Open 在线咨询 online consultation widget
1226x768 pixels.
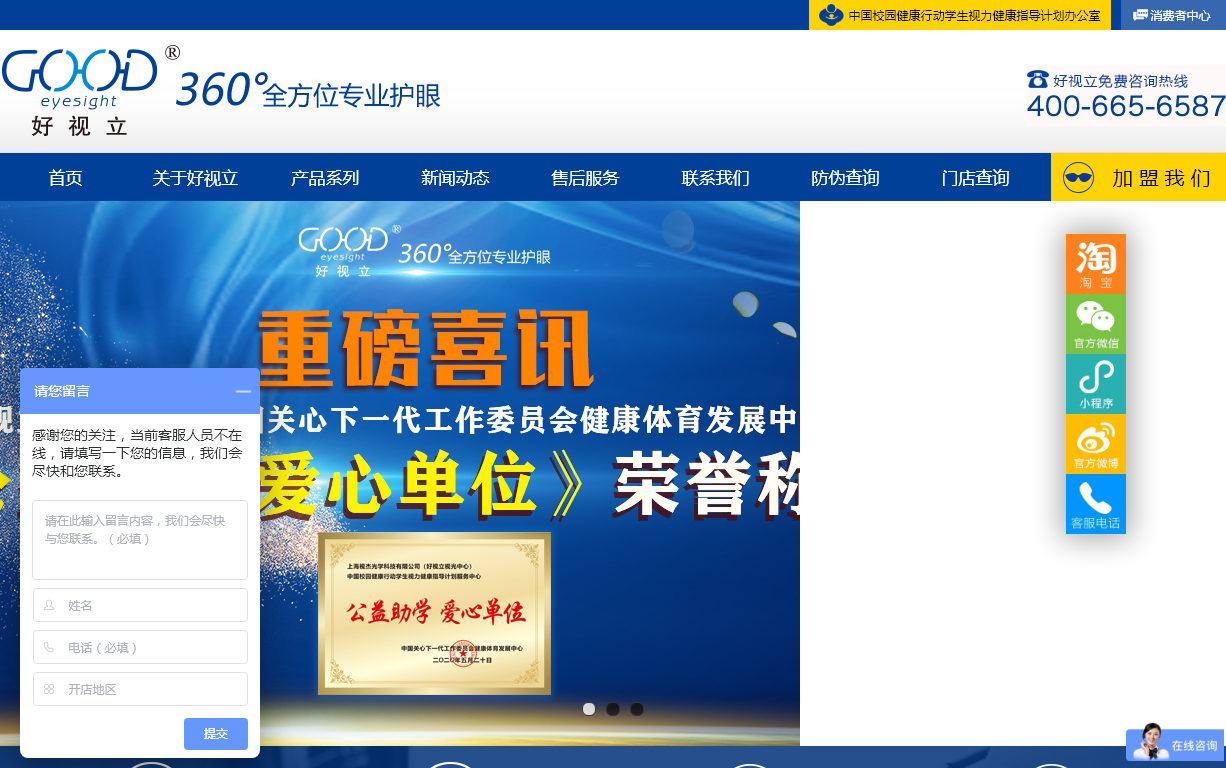coord(1175,744)
